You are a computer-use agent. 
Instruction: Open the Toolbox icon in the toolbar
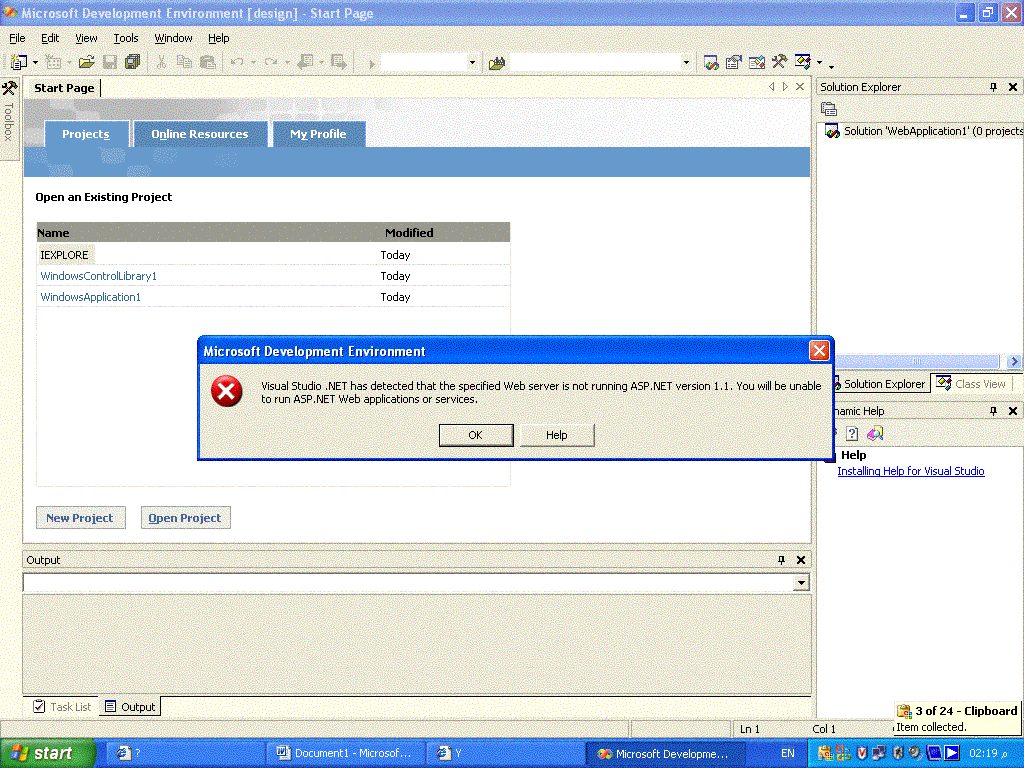point(778,63)
